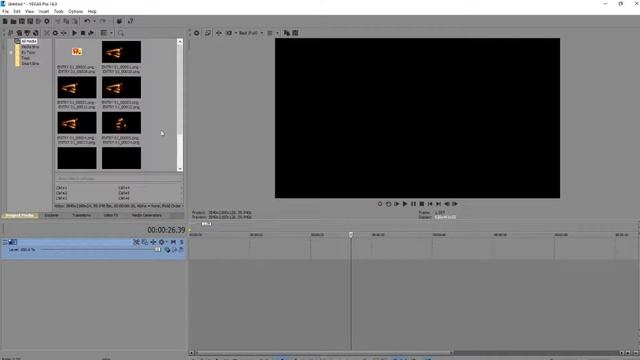The width and height of the screenshot is (640, 360).
Task: Switch to the Explorer tab
Action: (x=51, y=216)
